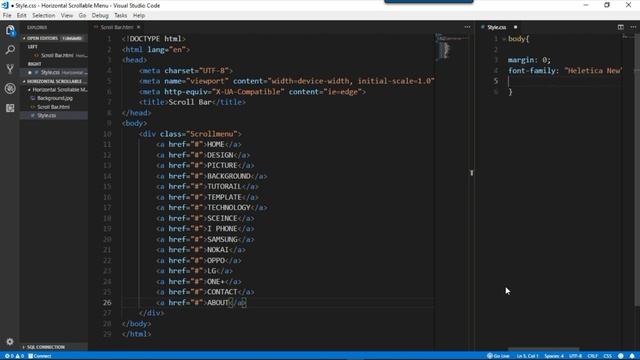Click the errors and warnings status indicator
640x360 pixels.
pos(14,356)
